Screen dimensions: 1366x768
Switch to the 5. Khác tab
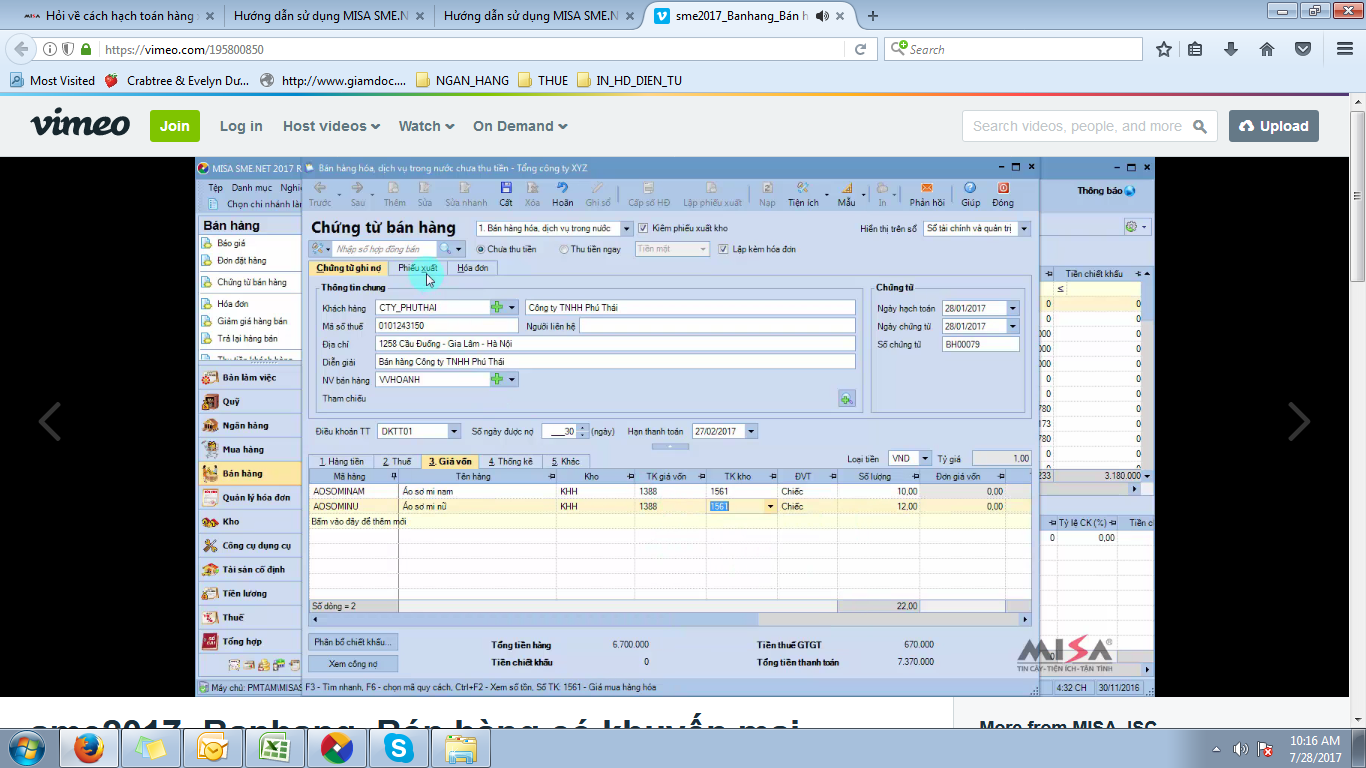coord(565,461)
